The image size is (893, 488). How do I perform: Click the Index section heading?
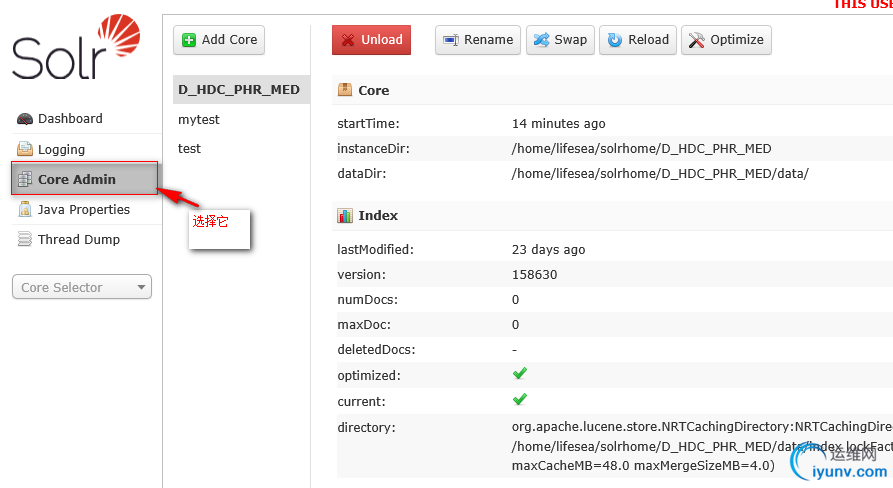[x=378, y=215]
